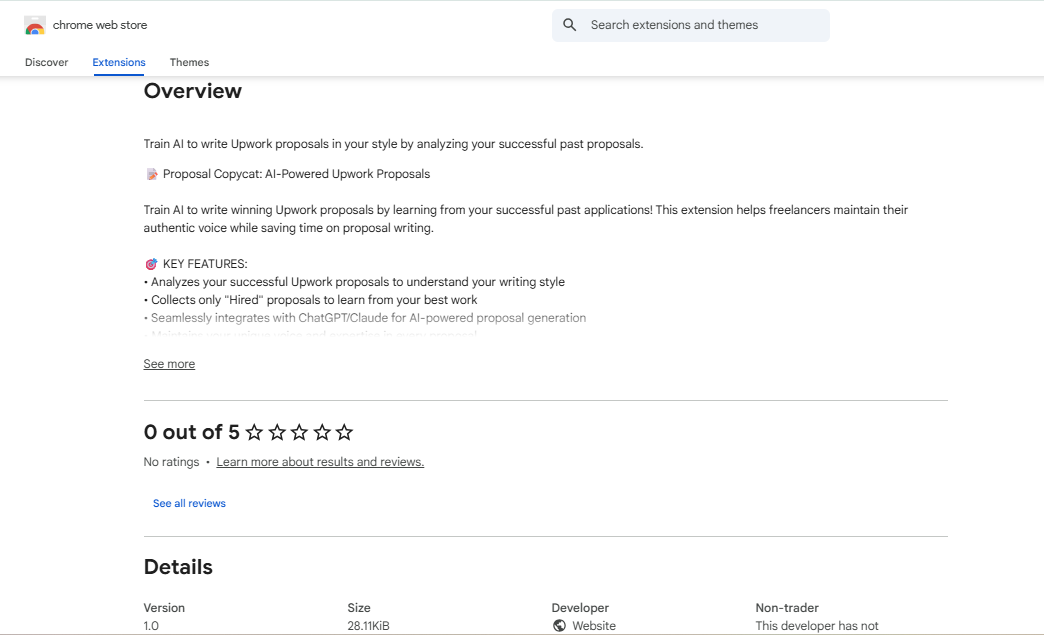Click the '0 out of 5' rating text

(x=191, y=433)
